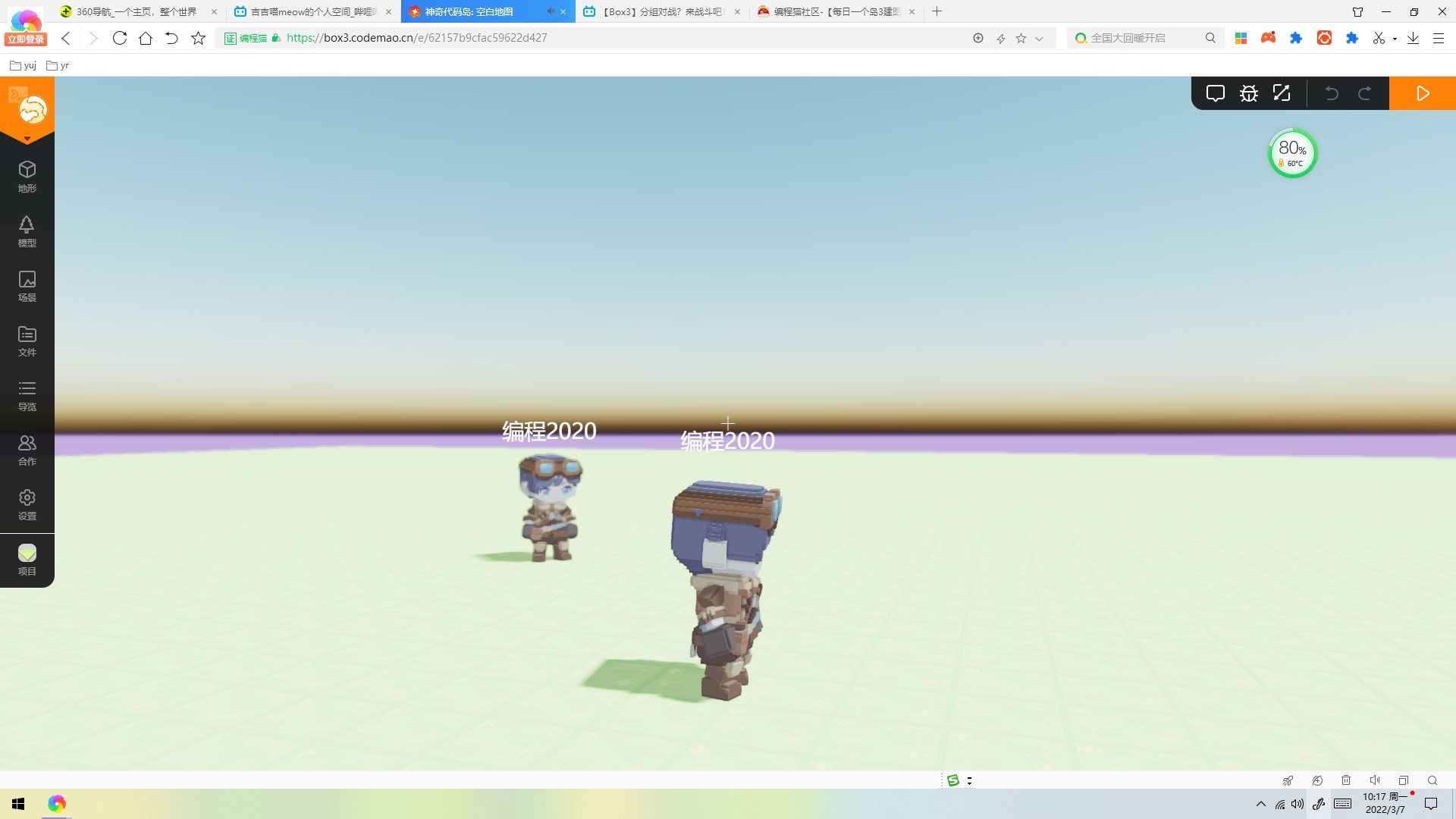1456x819 pixels.
Task: Open the Windows notification center
Action: 1431,804
